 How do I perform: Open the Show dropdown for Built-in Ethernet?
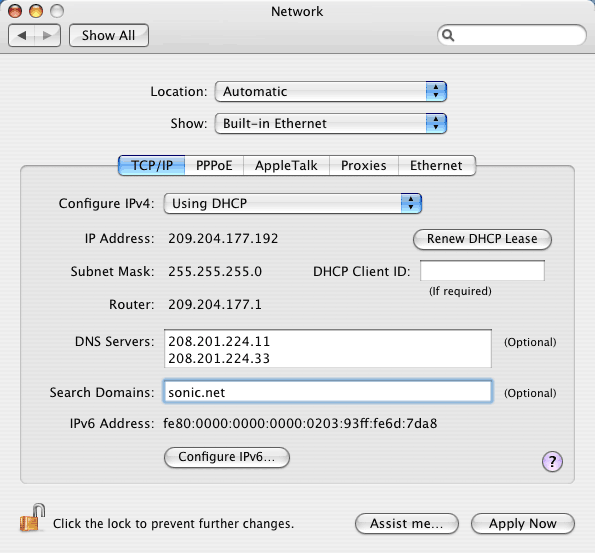331,123
